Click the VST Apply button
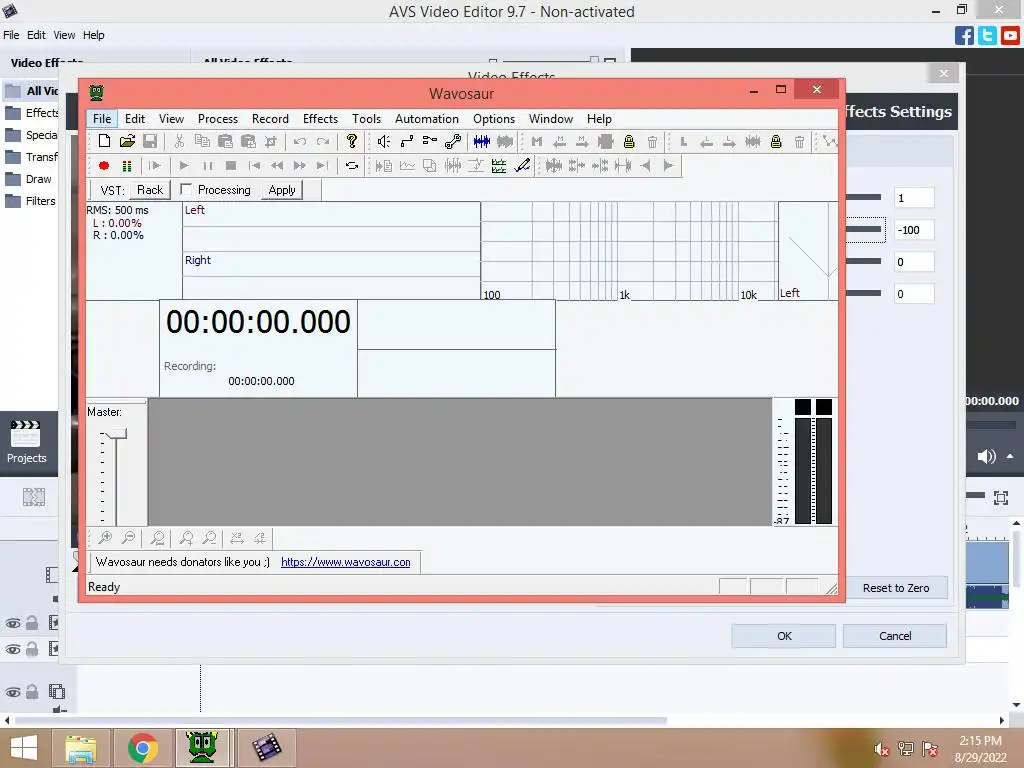1024x768 pixels. [x=281, y=190]
